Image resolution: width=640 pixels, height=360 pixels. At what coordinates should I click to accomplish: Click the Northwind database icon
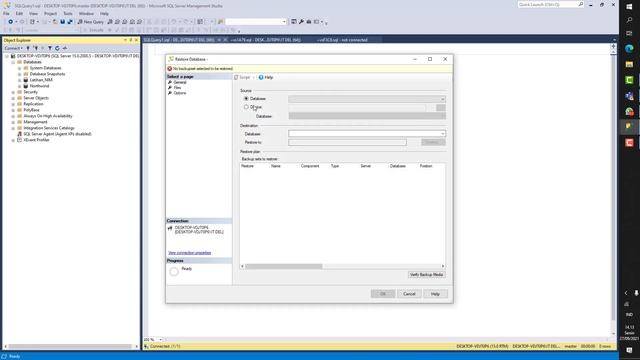[26, 86]
